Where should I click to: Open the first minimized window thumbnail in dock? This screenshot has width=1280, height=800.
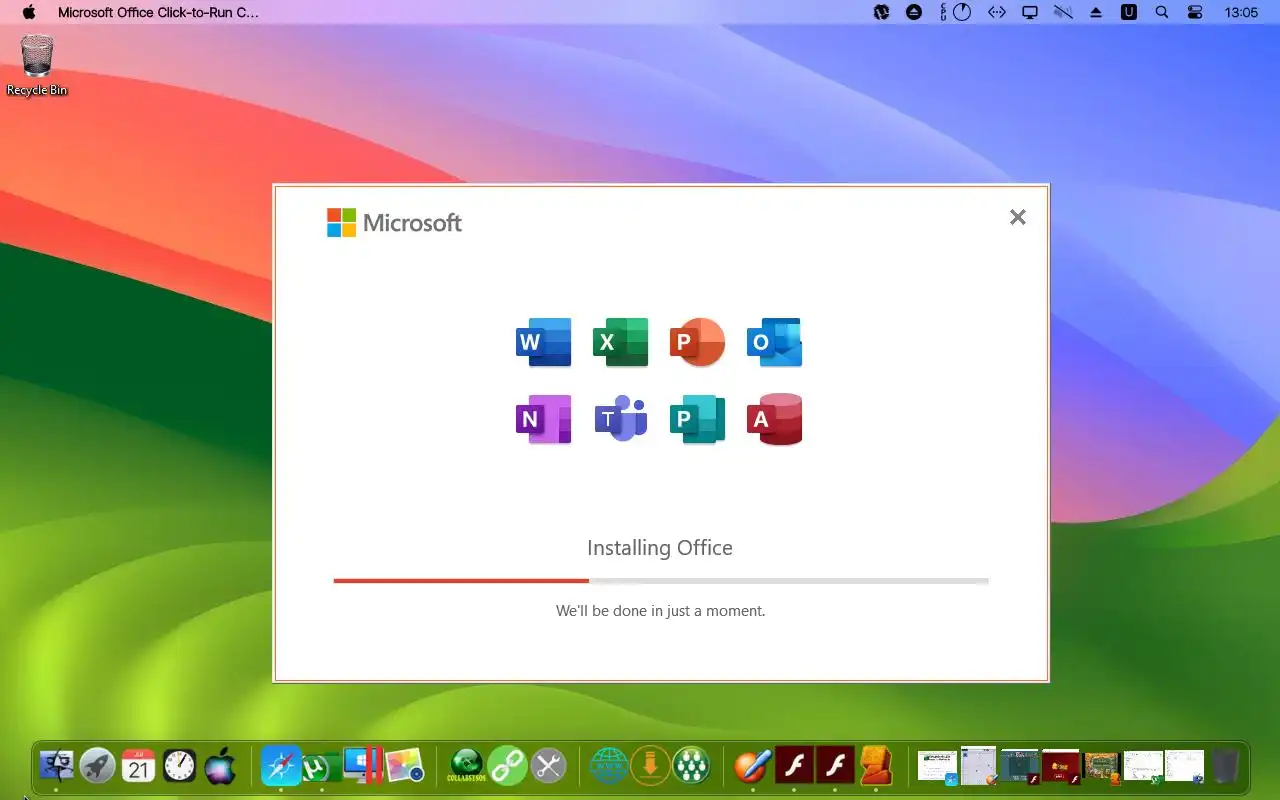click(938, 767)
